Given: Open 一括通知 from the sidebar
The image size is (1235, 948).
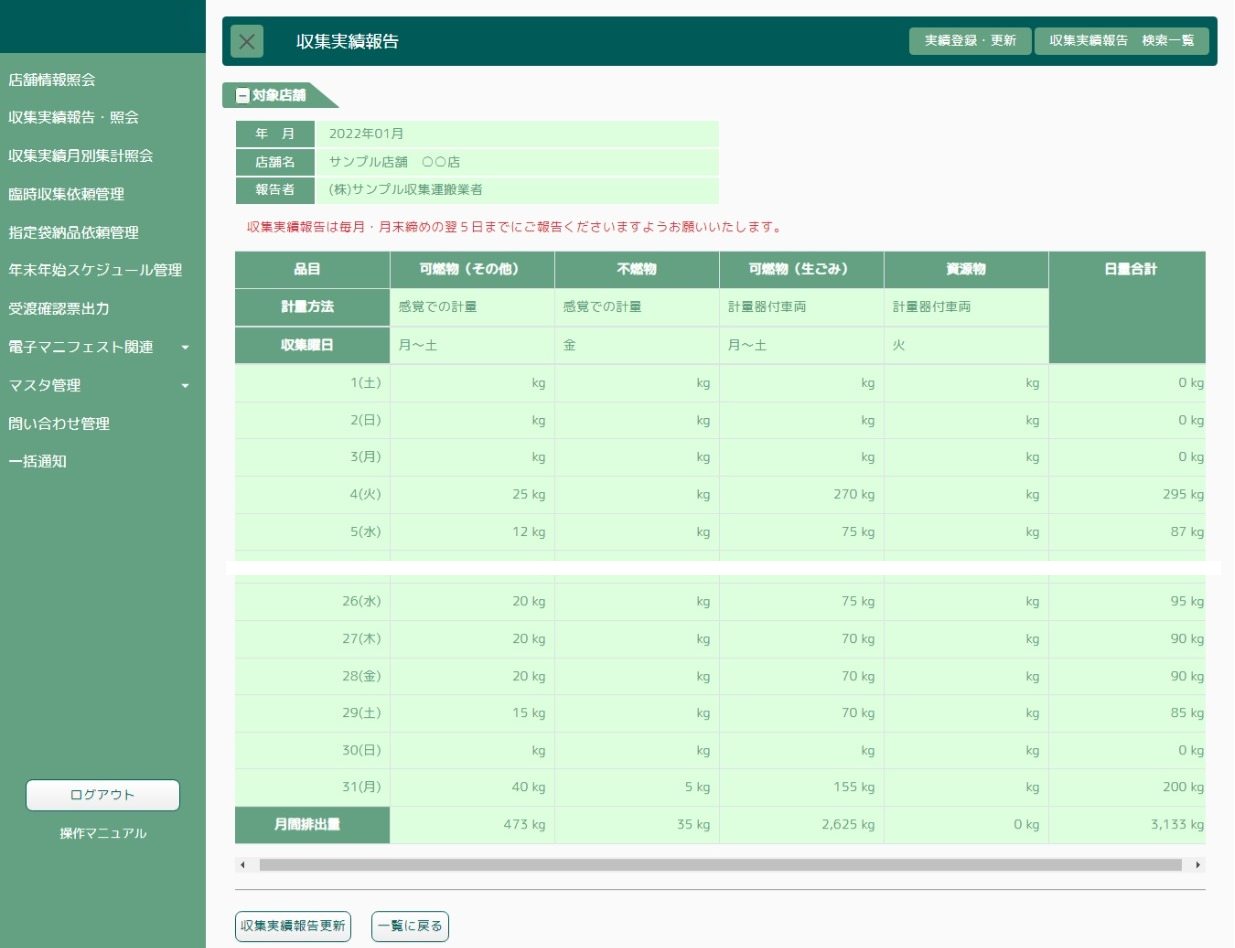Looking at the screenshot, I should (x=37, y=462).
